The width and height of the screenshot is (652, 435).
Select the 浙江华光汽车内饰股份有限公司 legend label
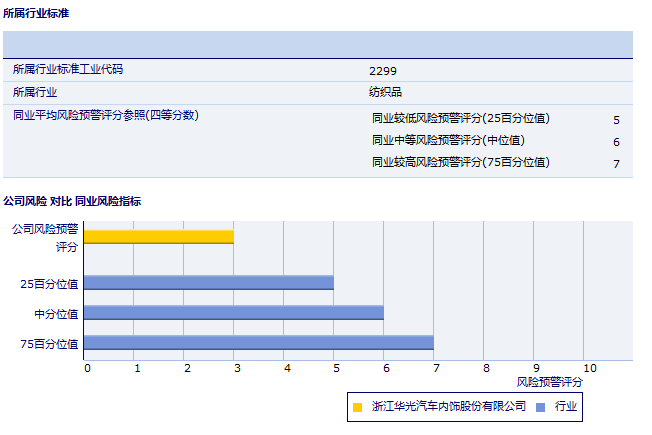[448, 407]
